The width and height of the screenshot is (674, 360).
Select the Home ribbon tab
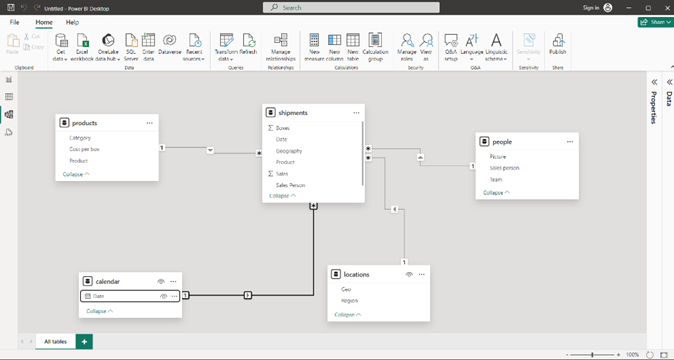click(x=44, y=22)
